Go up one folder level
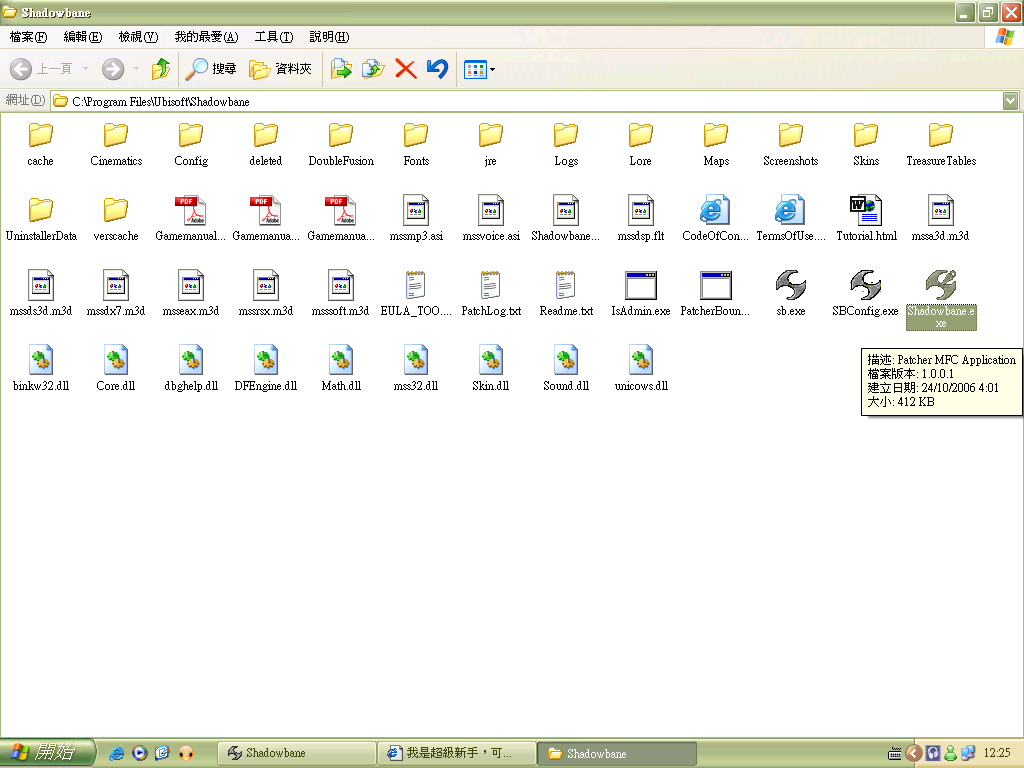Viewport: 1024px width, 768px height. coord(161,69)
